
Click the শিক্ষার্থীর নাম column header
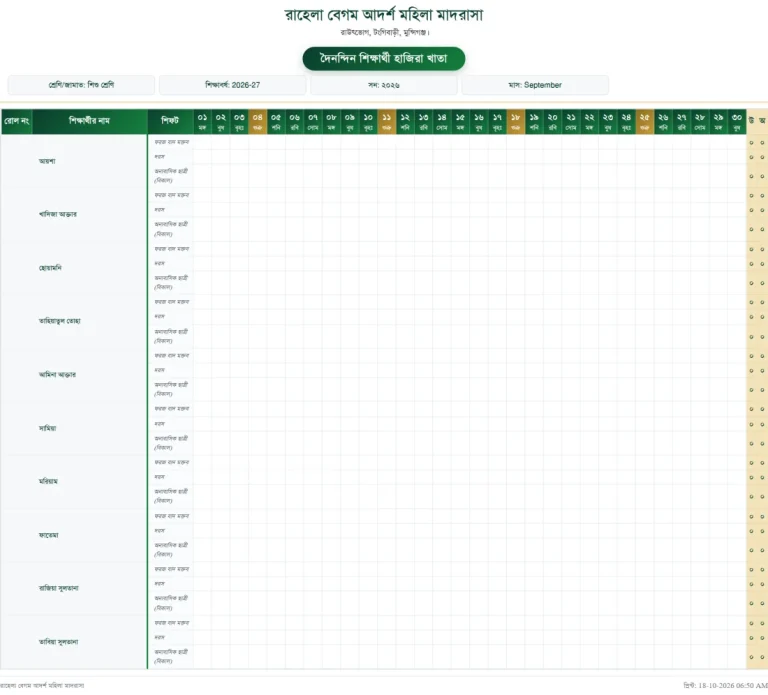pyautogui.click(x=90, y=121)
